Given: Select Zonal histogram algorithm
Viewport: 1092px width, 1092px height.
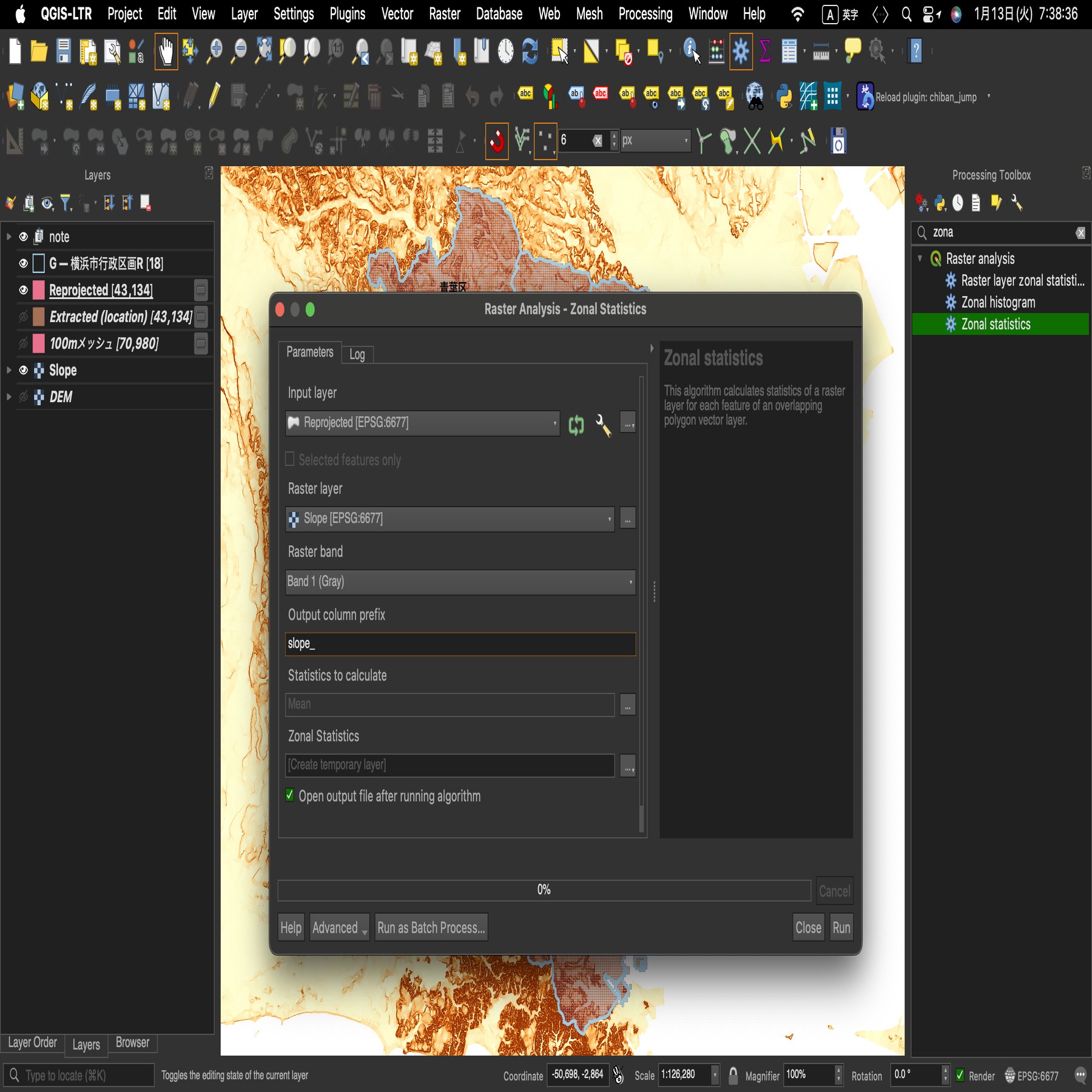Looking at the screenshot, I should click(x=998, y=302).
